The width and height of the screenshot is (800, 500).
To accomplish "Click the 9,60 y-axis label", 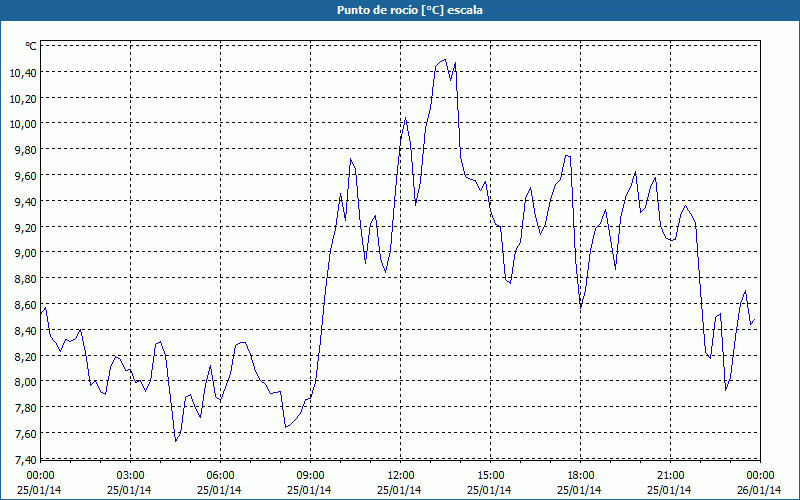I will 26,176.
